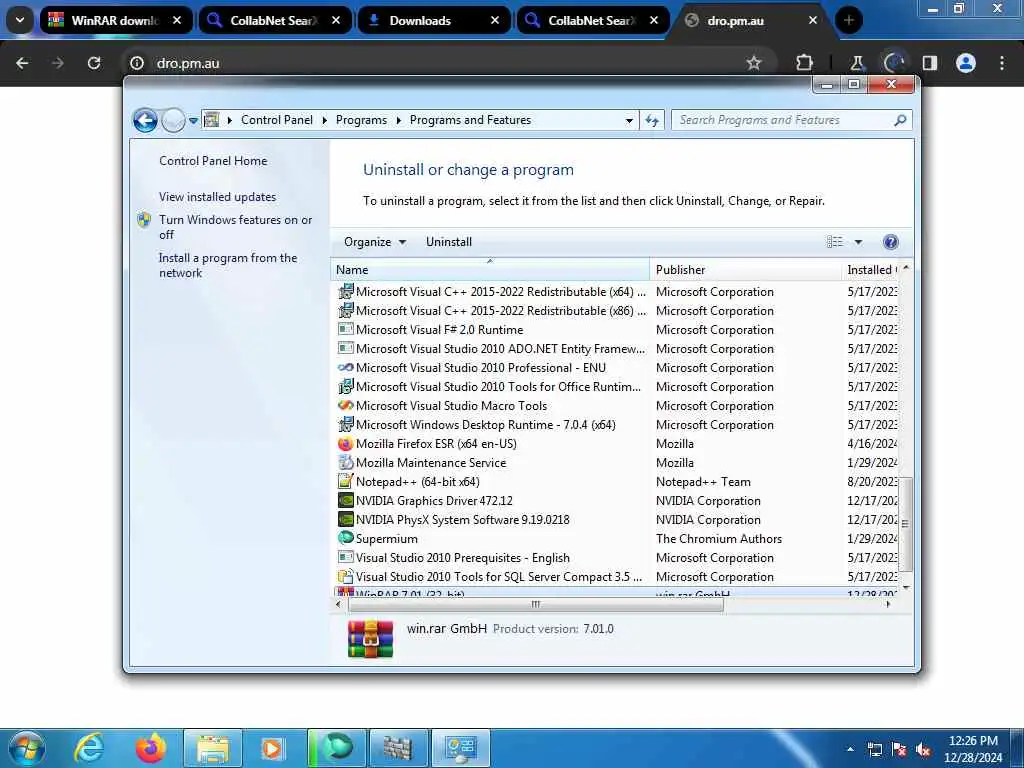Image resolution: width=1024 pixels, height=768 pixels.
Task: Click the Uninstall toolbar button
Action: point(449,242)
